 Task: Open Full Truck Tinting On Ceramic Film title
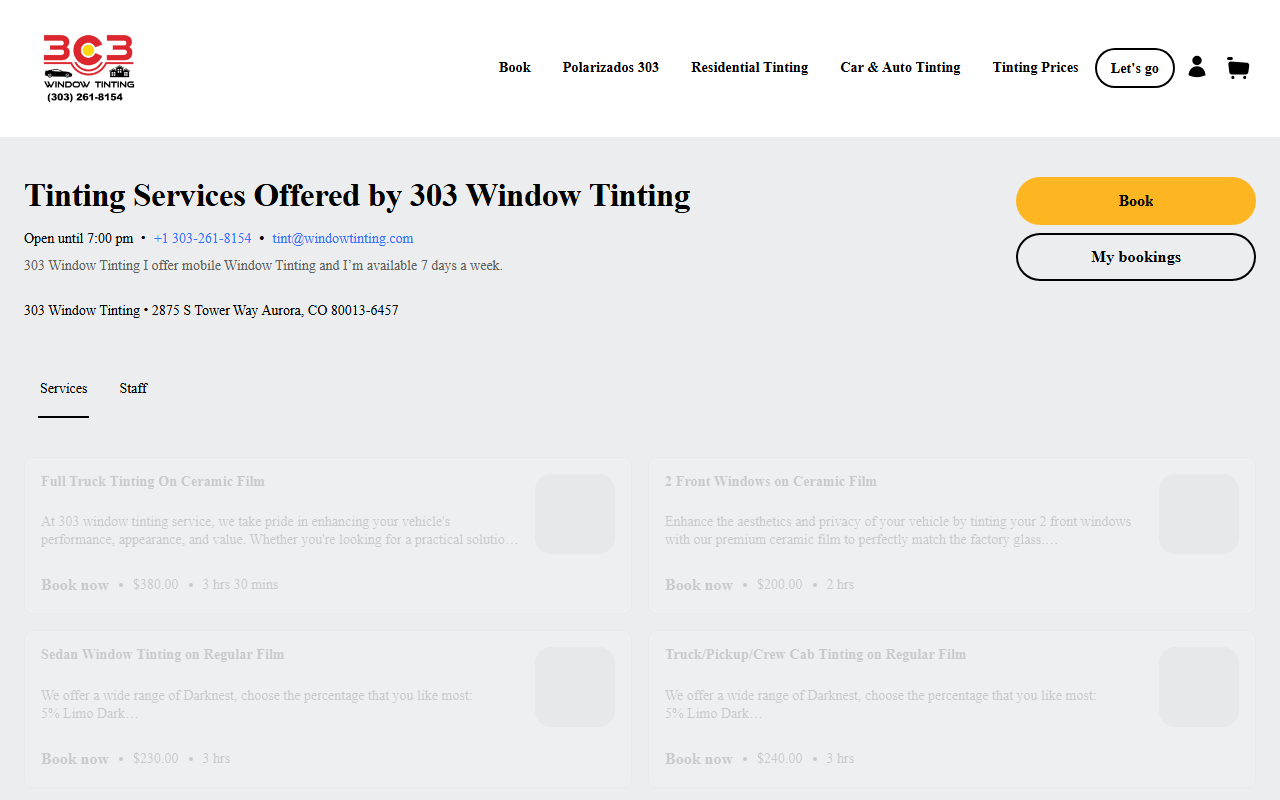(153, 481)
